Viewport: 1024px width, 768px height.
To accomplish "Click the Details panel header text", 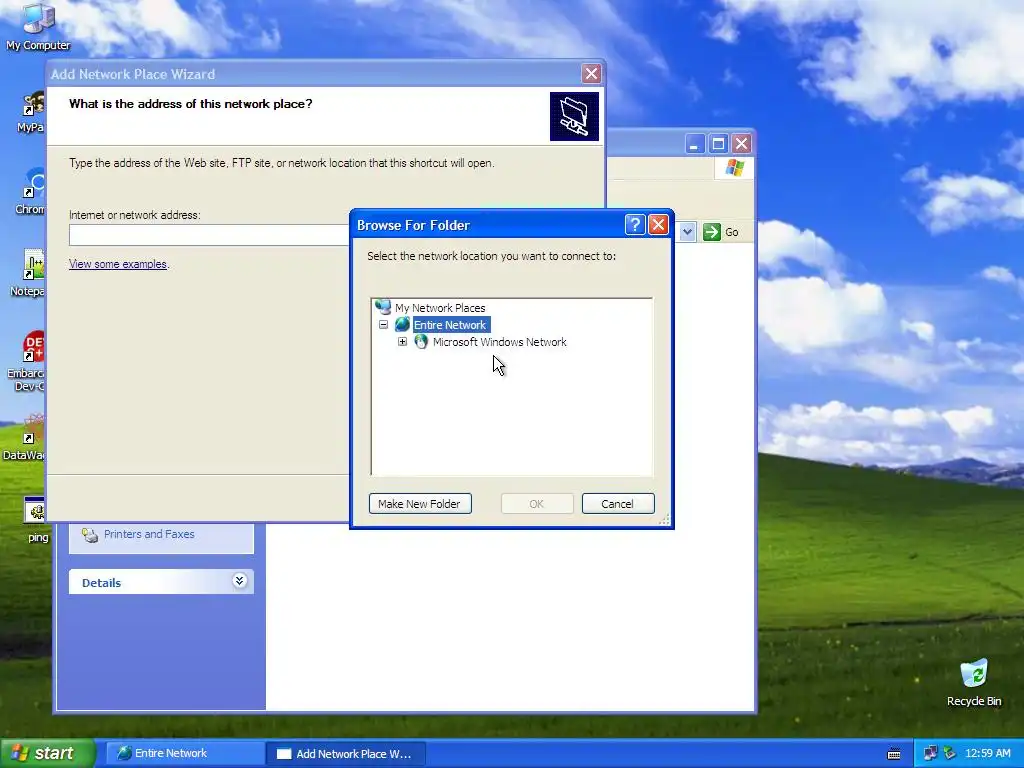I will (x=101, y=583).
